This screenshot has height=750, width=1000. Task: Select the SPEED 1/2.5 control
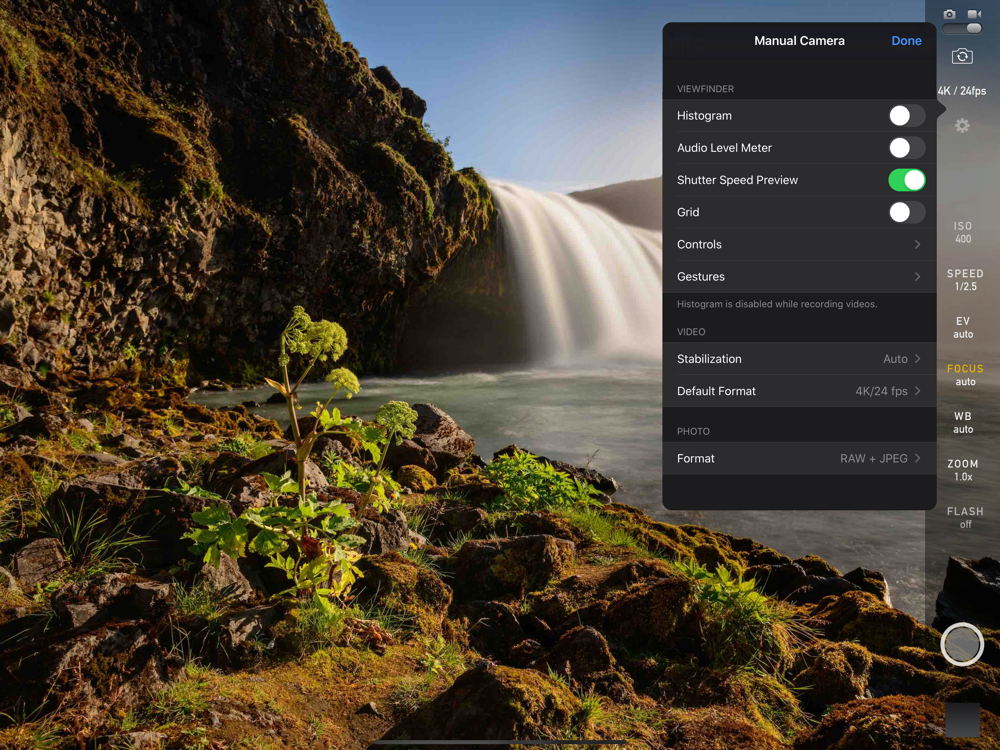pyautogui.click(x=965, y=280)
